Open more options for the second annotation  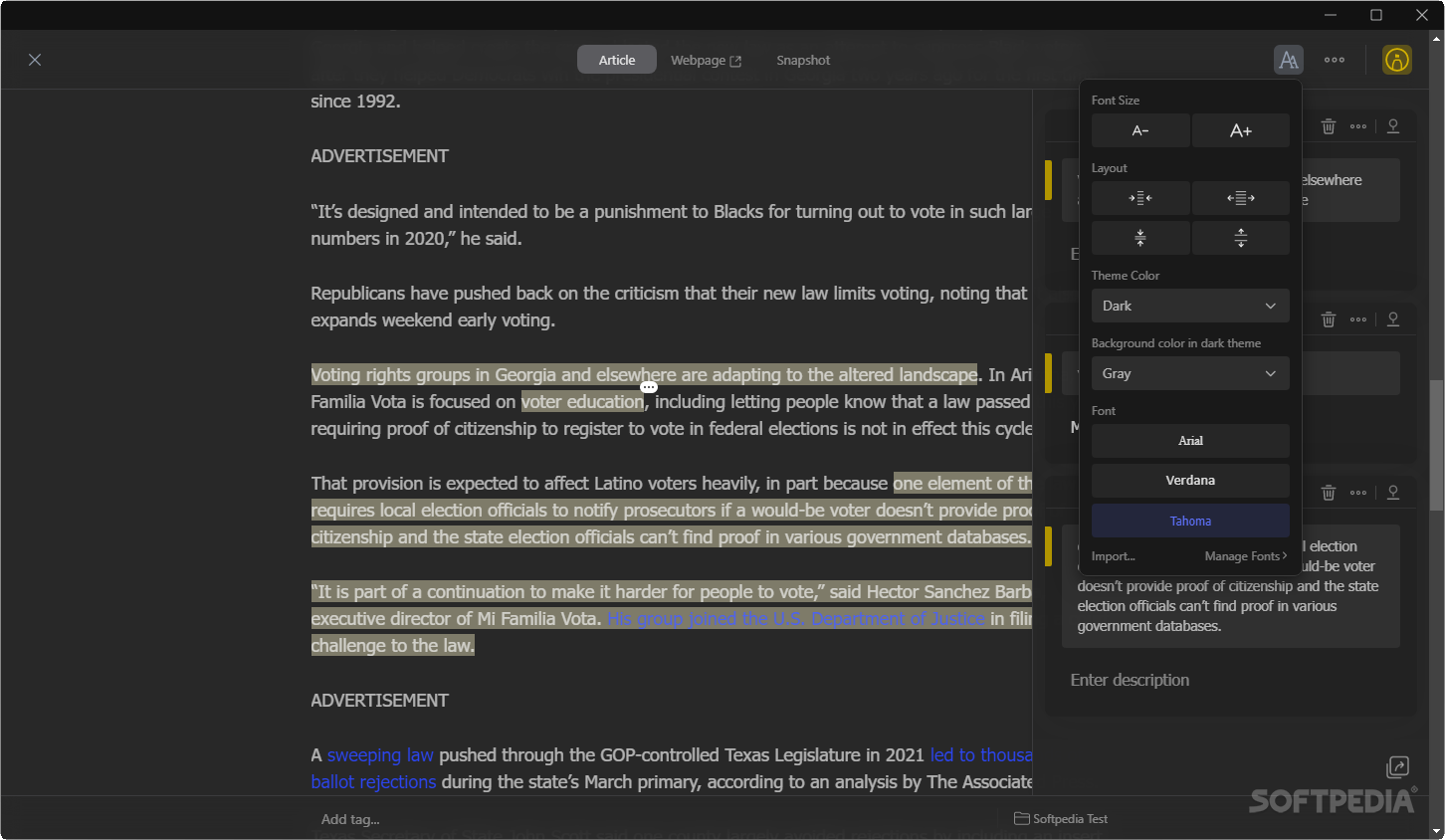(x=1358, y=319)
